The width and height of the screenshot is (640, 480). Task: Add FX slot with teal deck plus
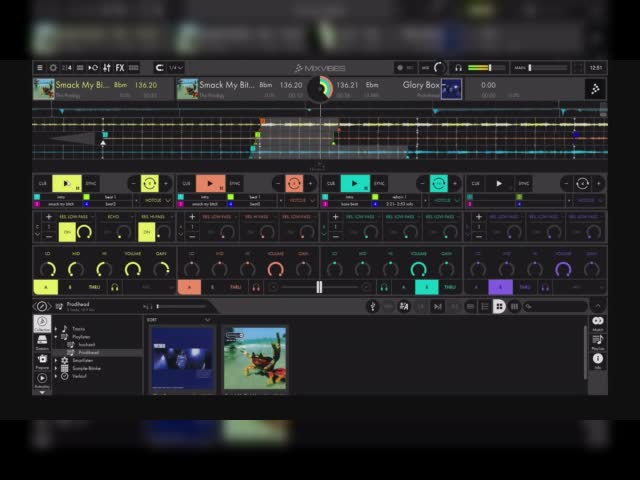[336, 217]
